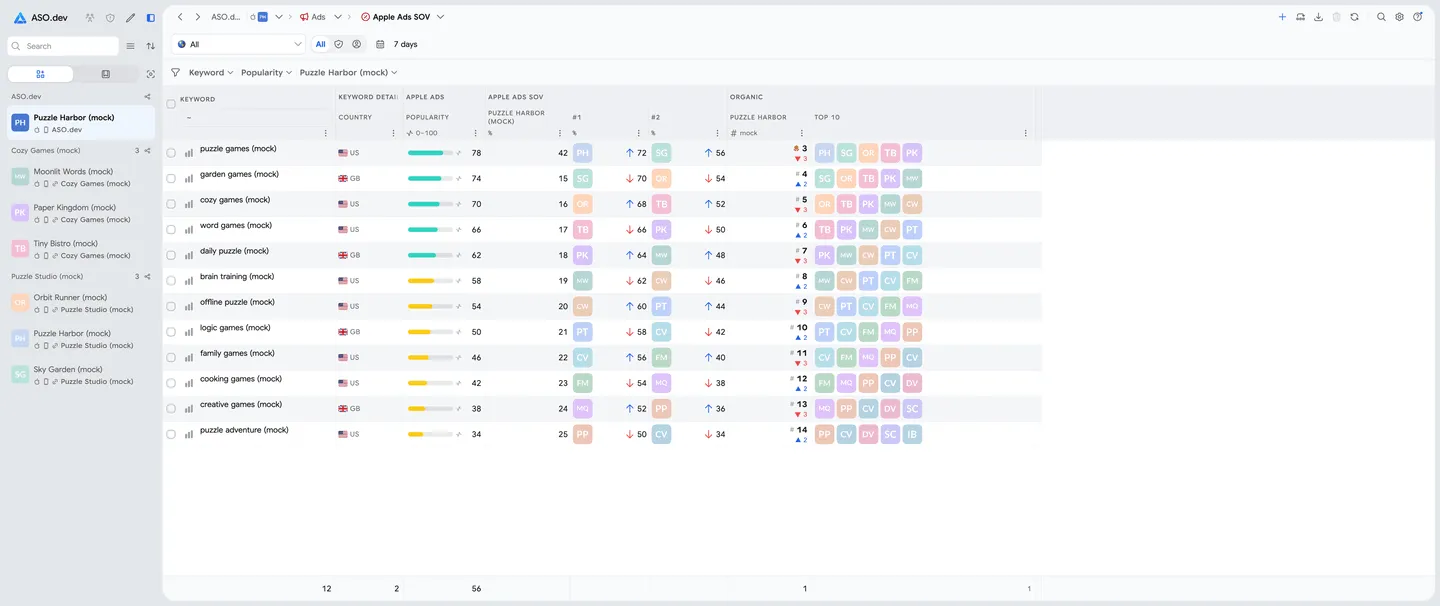Click the share icon beside Cozy Games group
The height and width of the screenshot is (606, 1440).
pos(147,151)
